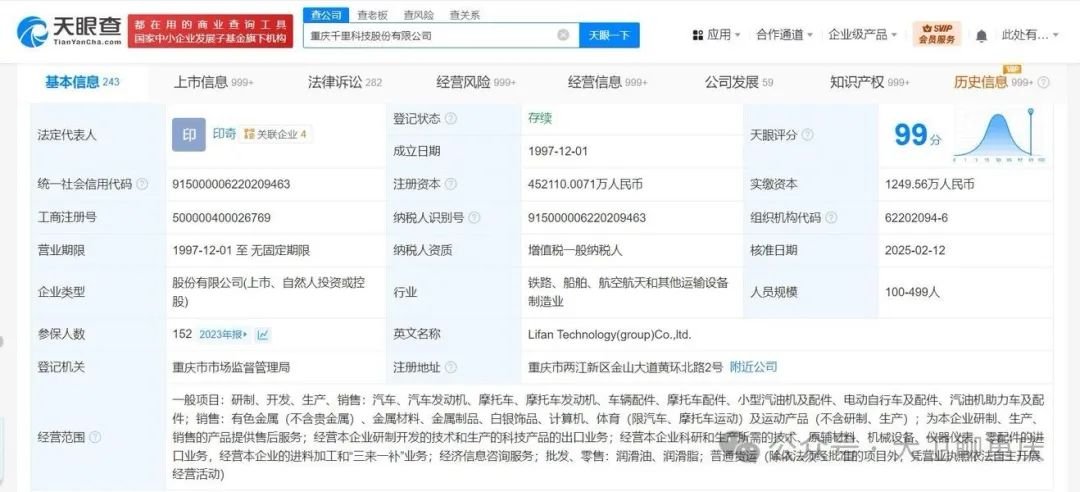Open the 经营信息 tab
Screen dimensions: 1080x492
608,83
